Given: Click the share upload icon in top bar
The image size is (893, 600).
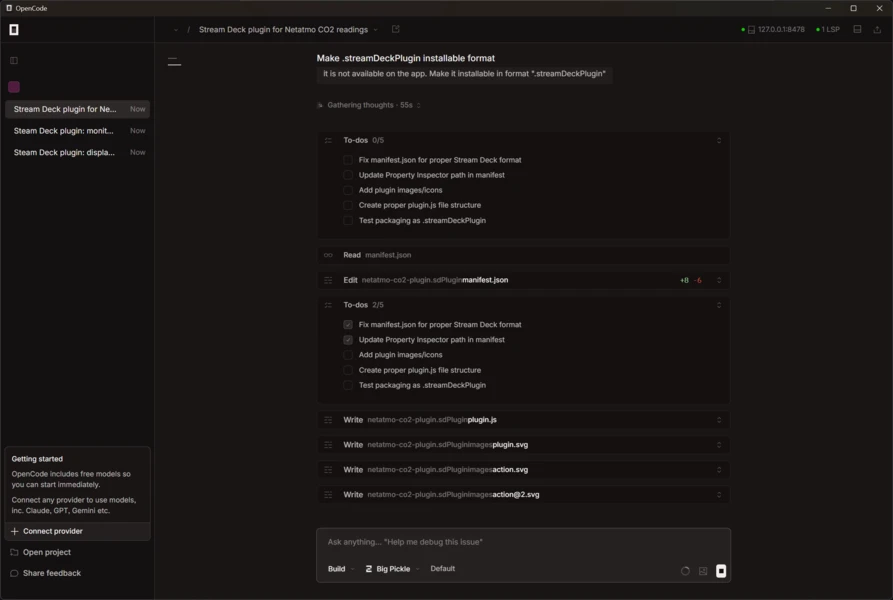Looking at the screenshot, I should 877,30.
